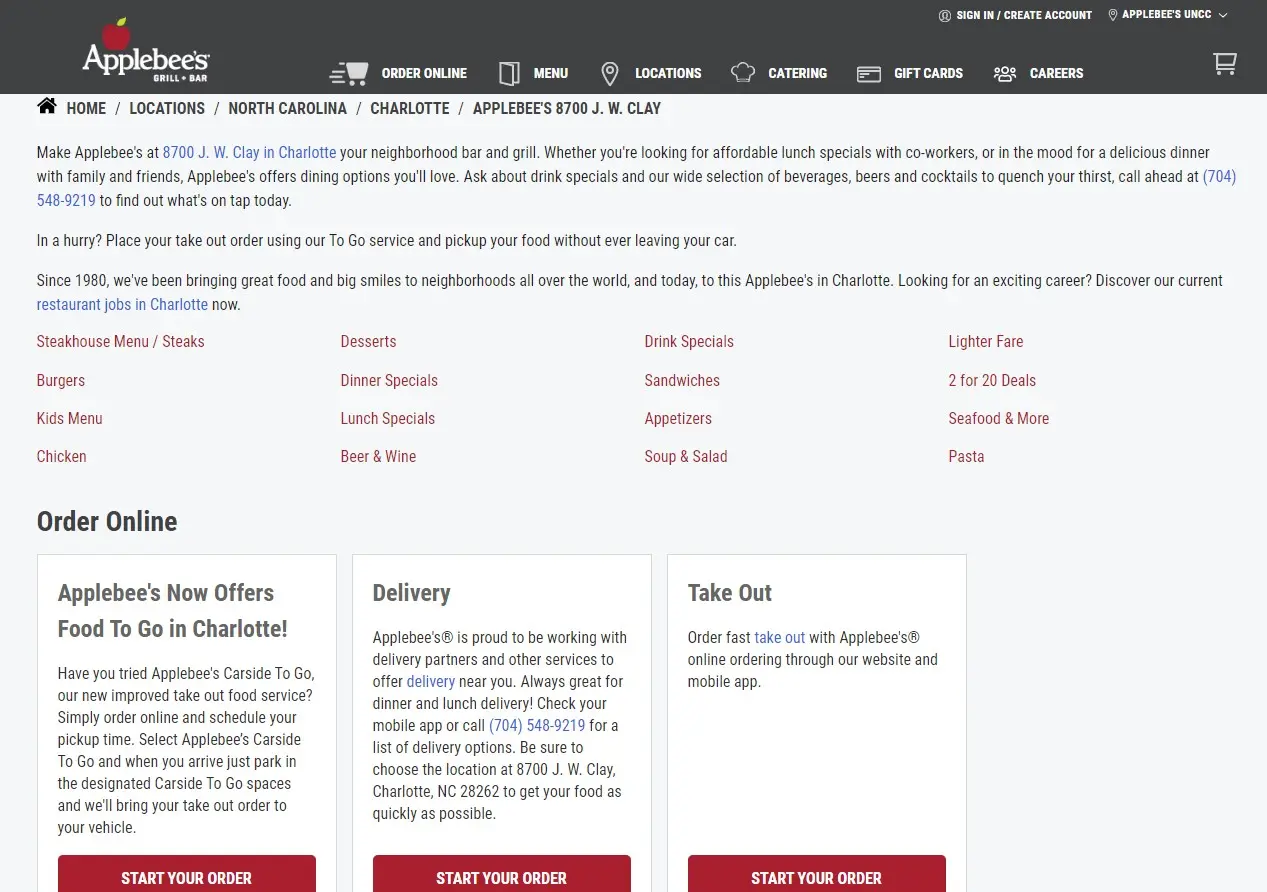This screenshot has height=892, width=1267.
Task: Open the Beer & Wine link
Action: tap(378, 457)
